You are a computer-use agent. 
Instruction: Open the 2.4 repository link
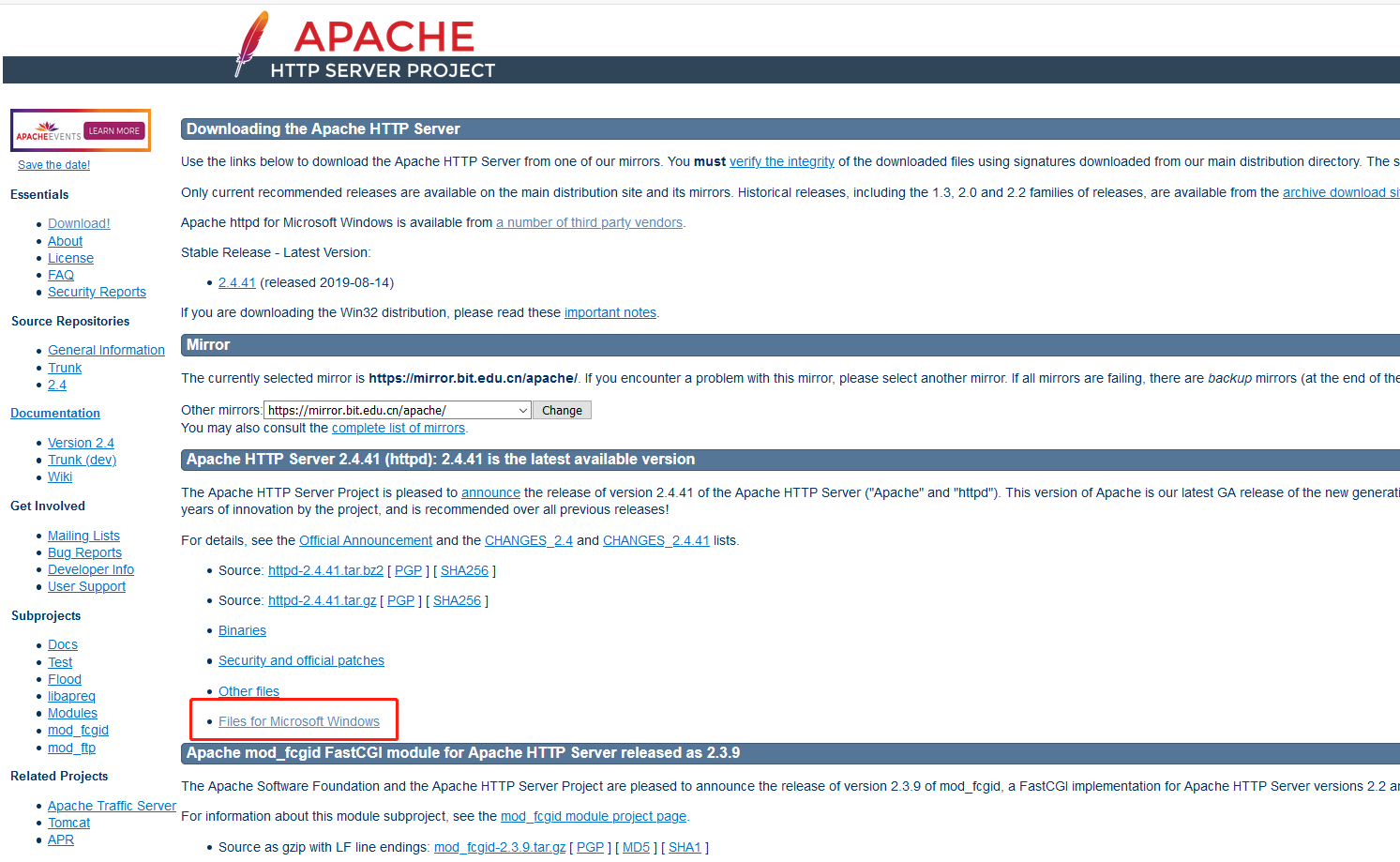57,385
